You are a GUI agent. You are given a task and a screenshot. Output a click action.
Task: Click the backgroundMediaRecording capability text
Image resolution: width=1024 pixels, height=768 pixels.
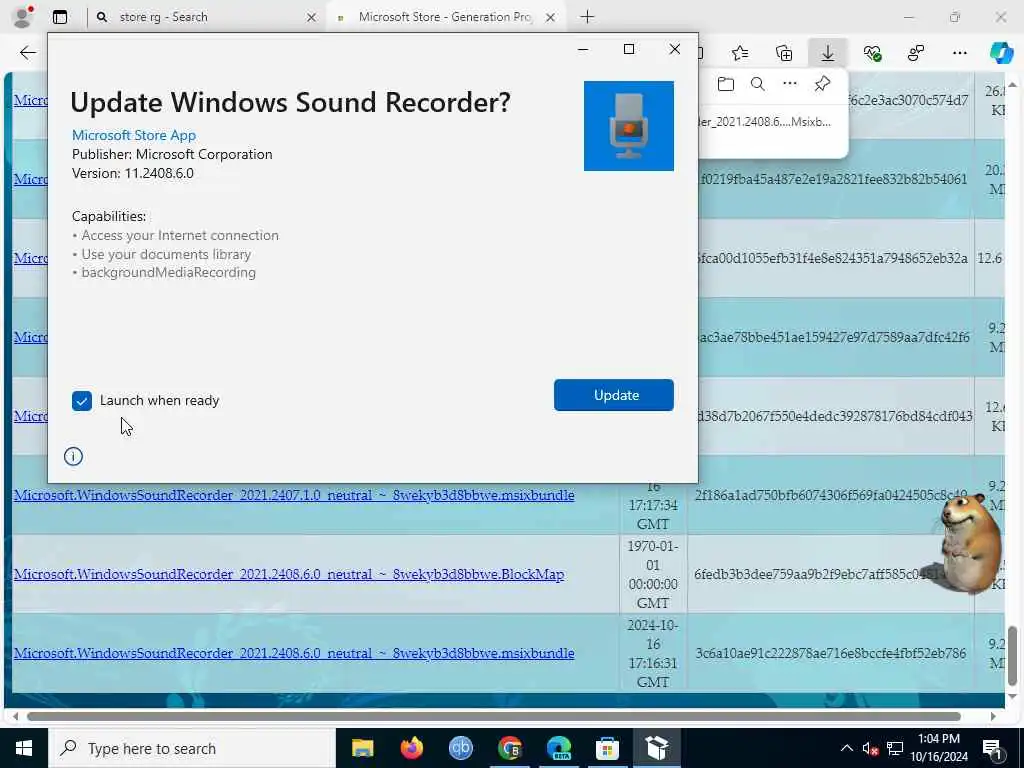168,272
